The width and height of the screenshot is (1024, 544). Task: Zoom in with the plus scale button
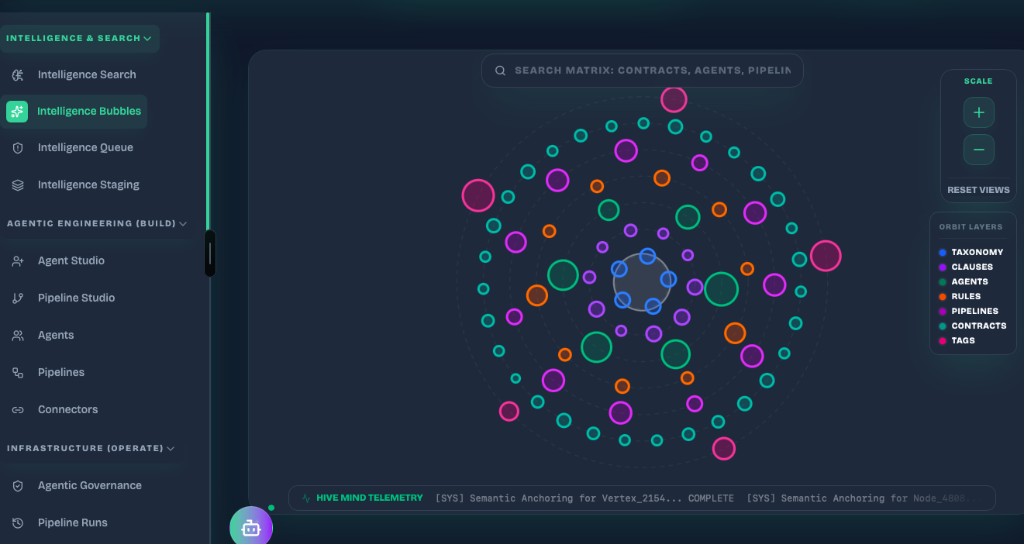tap(979, 112)
